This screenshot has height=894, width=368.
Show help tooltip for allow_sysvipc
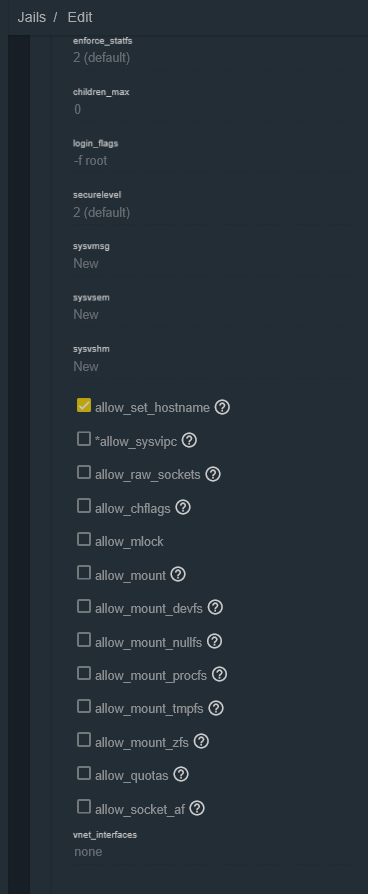pos(189,440)
